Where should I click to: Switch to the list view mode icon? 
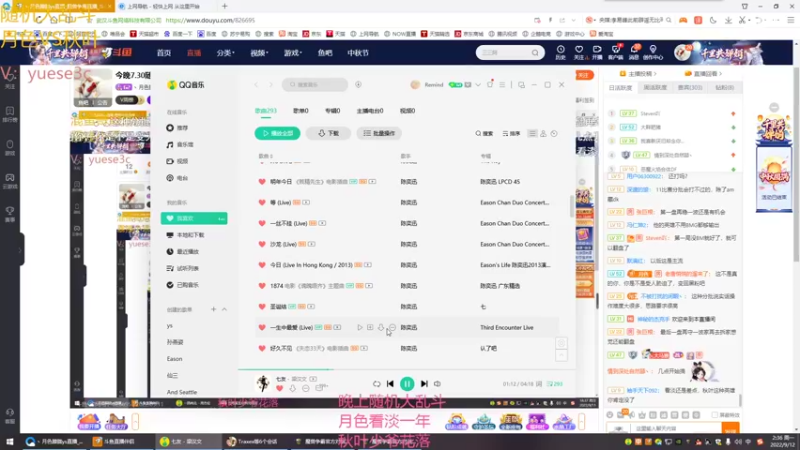[x=532, y=133]
